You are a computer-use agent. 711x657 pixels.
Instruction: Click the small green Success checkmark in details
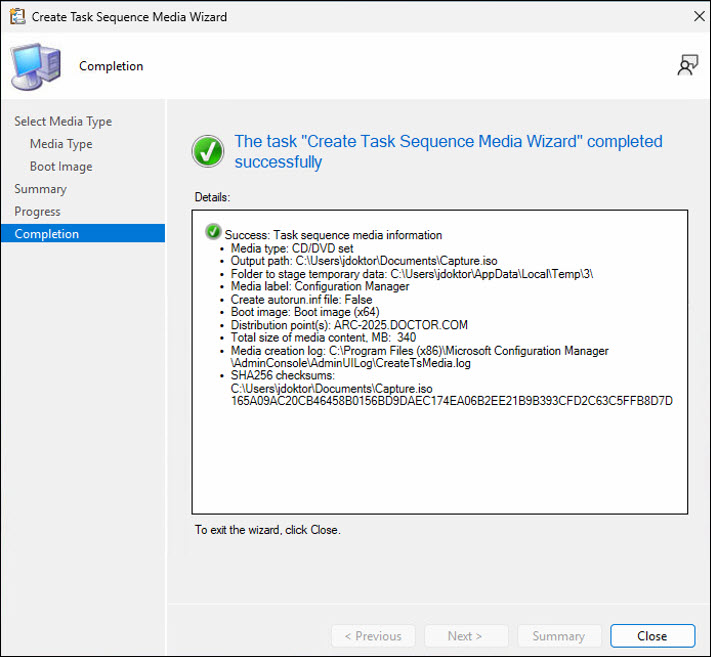click(x=213, y=232)
